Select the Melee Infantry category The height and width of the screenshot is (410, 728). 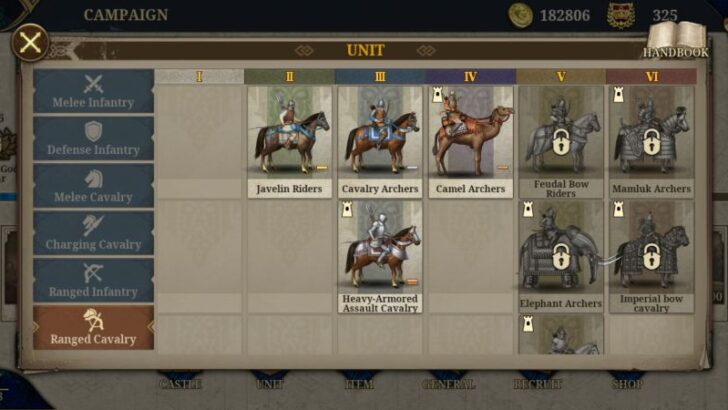pyautogui.click(x=93, y=91)
